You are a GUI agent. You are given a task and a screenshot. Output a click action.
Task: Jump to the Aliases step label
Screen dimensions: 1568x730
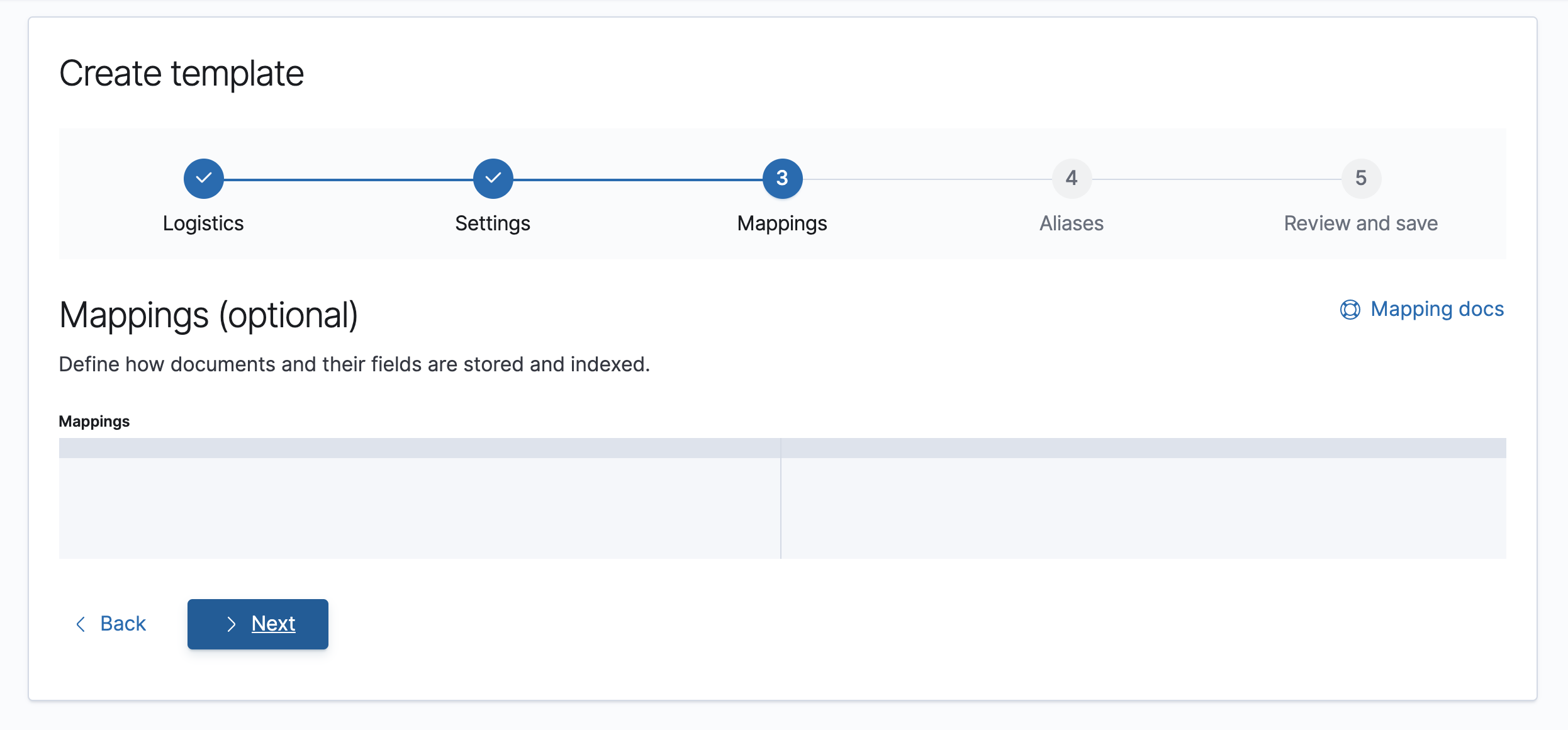[1072, 223]
